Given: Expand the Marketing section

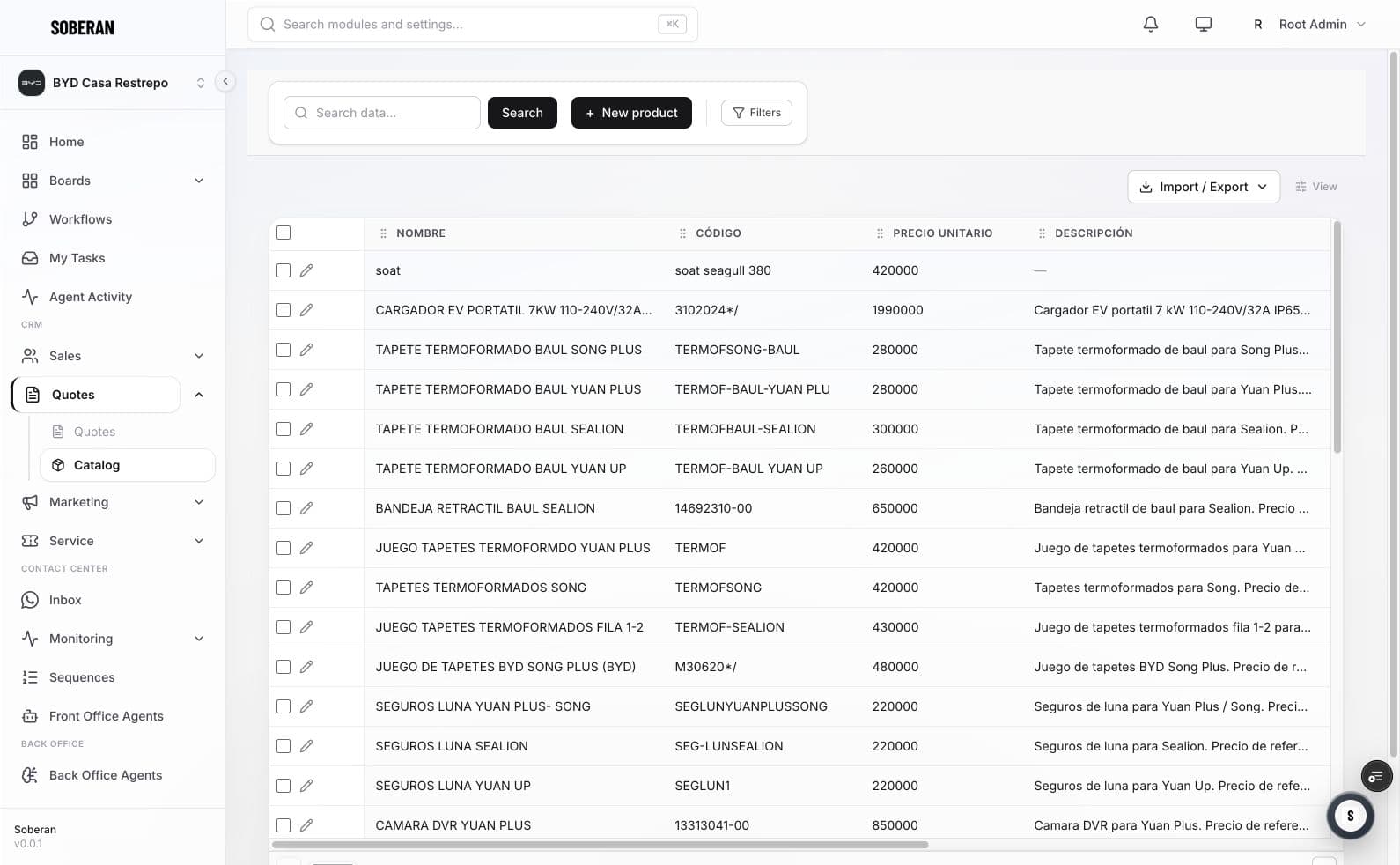Looking at the screenshot, I should click(199, 502).
